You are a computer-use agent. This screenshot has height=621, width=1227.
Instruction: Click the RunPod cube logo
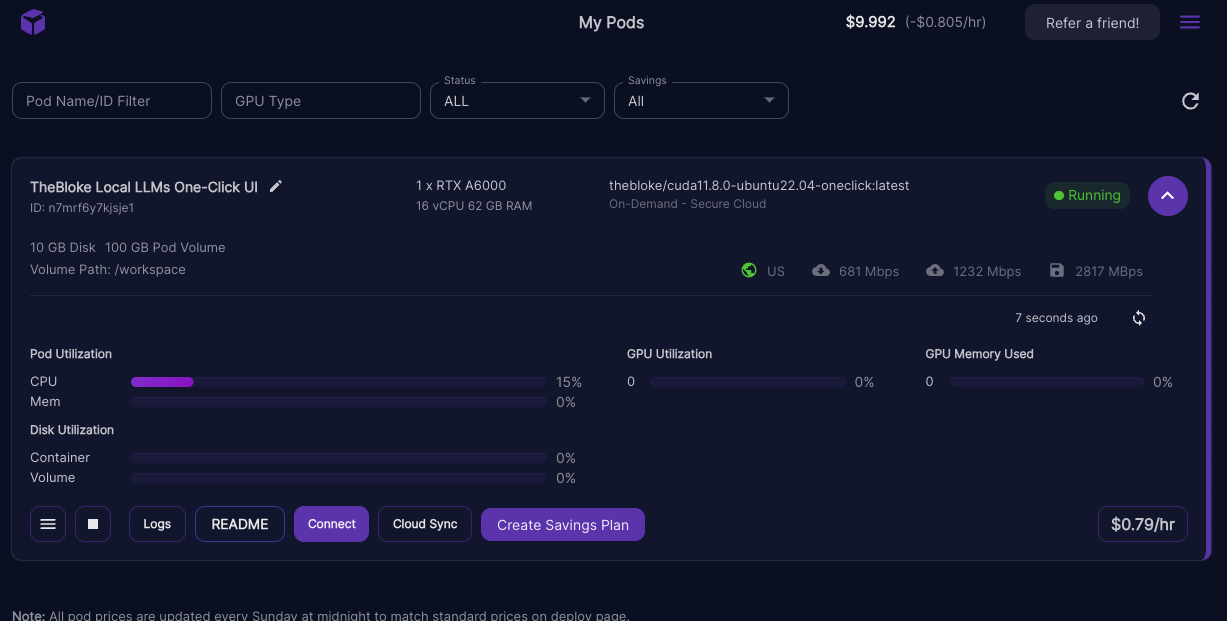point(33,22)
